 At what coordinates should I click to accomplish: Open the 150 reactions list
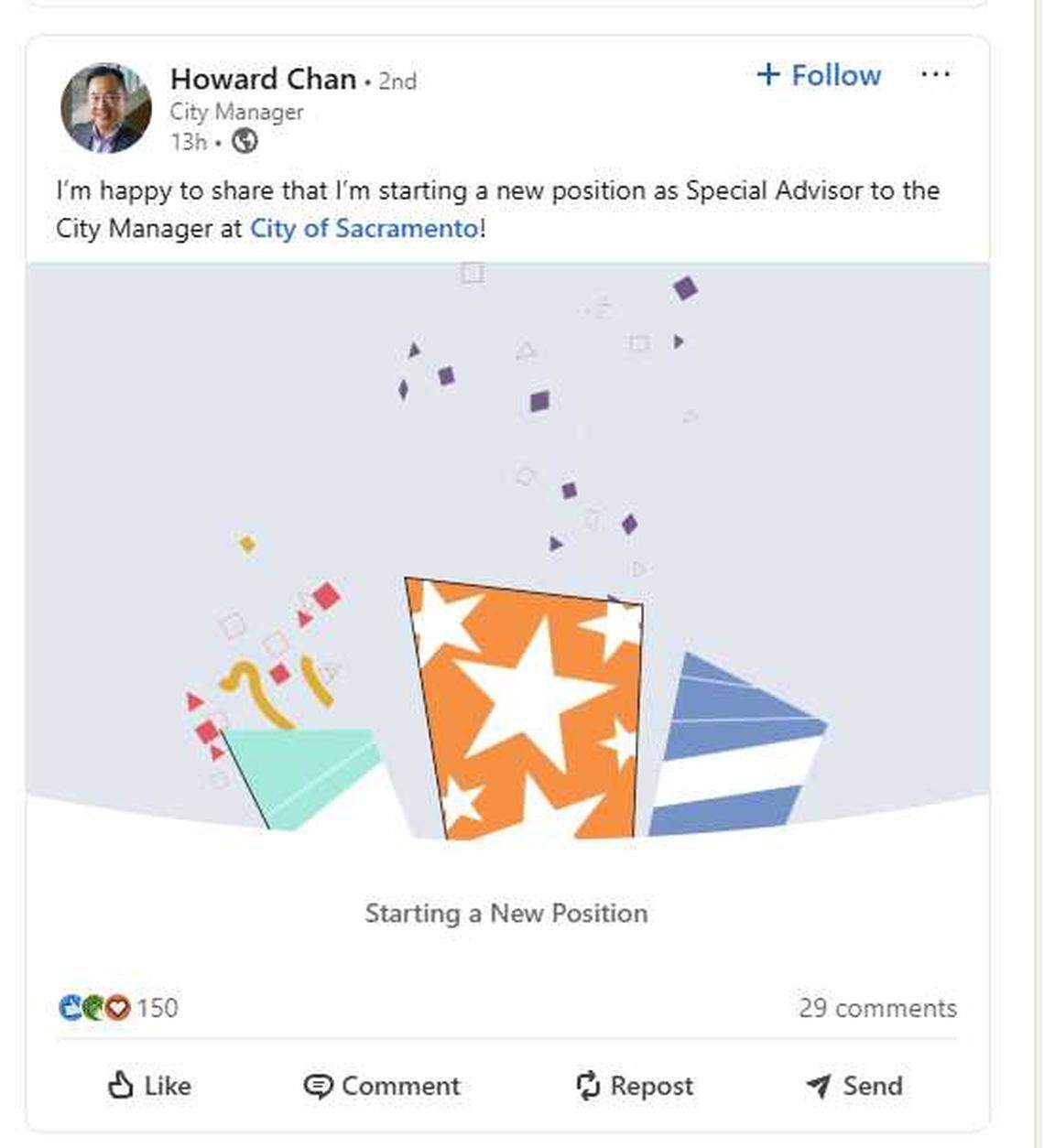156,1009
